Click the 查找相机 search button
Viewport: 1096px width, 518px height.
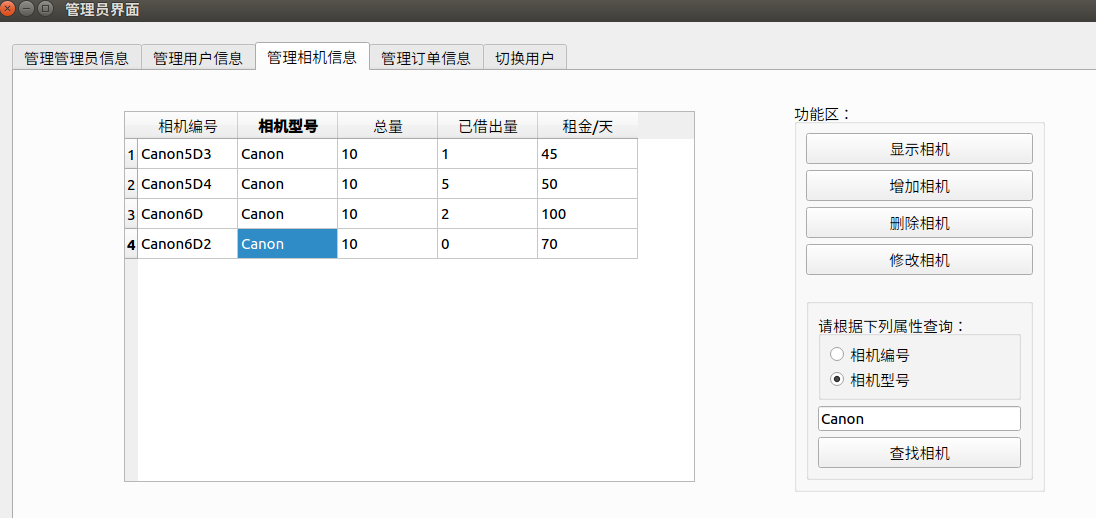[919, 453]
